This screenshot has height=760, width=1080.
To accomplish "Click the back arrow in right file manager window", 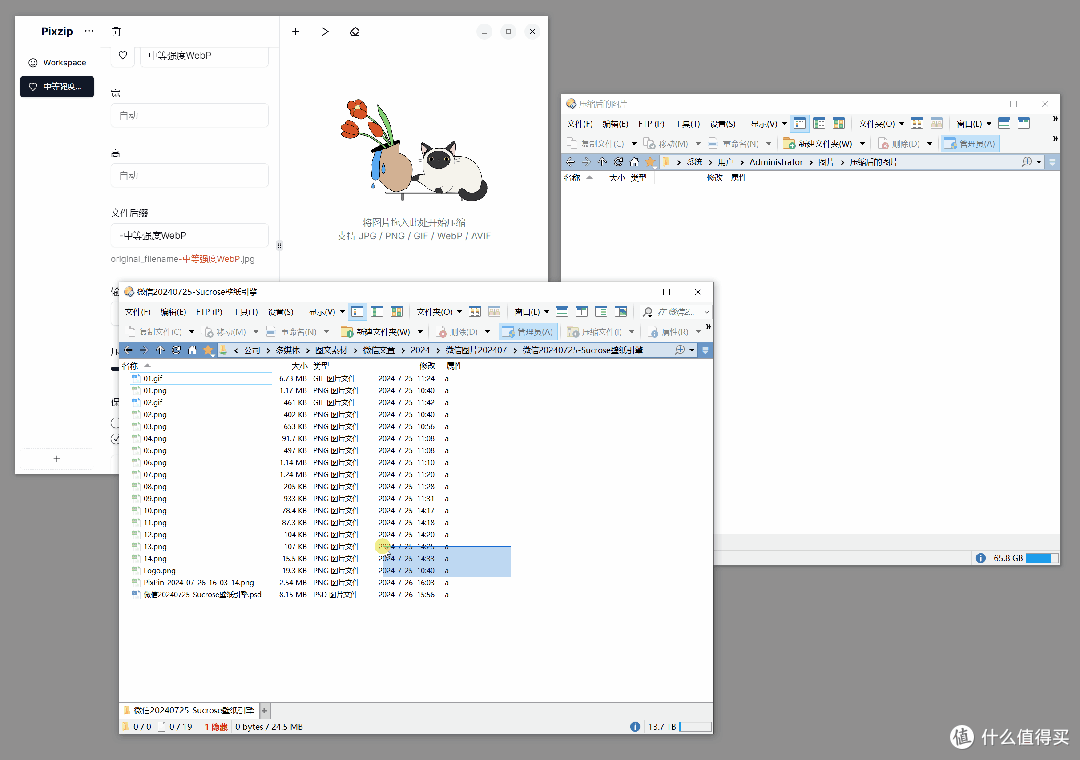I will pyautogui.click(x=570, y=162).
